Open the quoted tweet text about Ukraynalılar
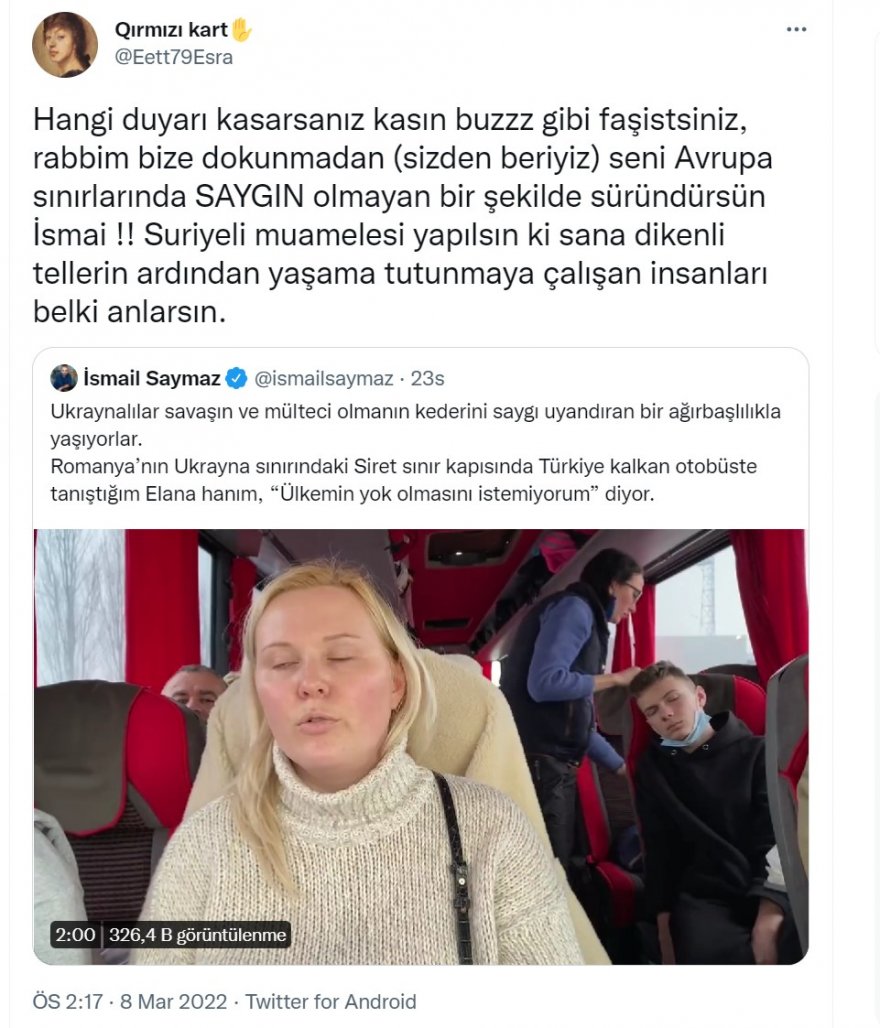Screen dimensions: 880x1028 (x=416, y=425)
